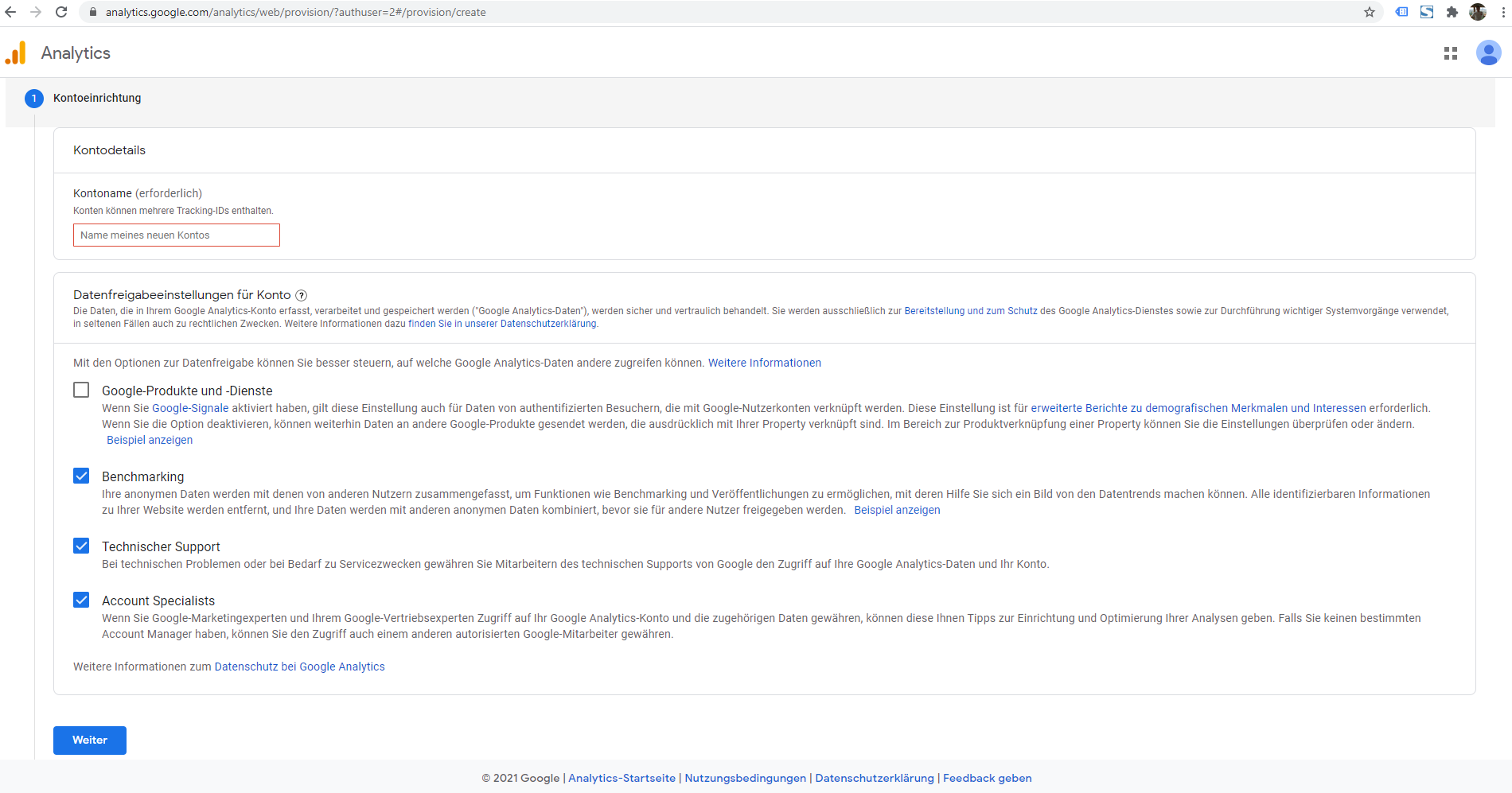The width and height of the screenshot is (1512, 793).
Task: Open the Chrome three-dot menu
Action: [x=1503, y=12]
